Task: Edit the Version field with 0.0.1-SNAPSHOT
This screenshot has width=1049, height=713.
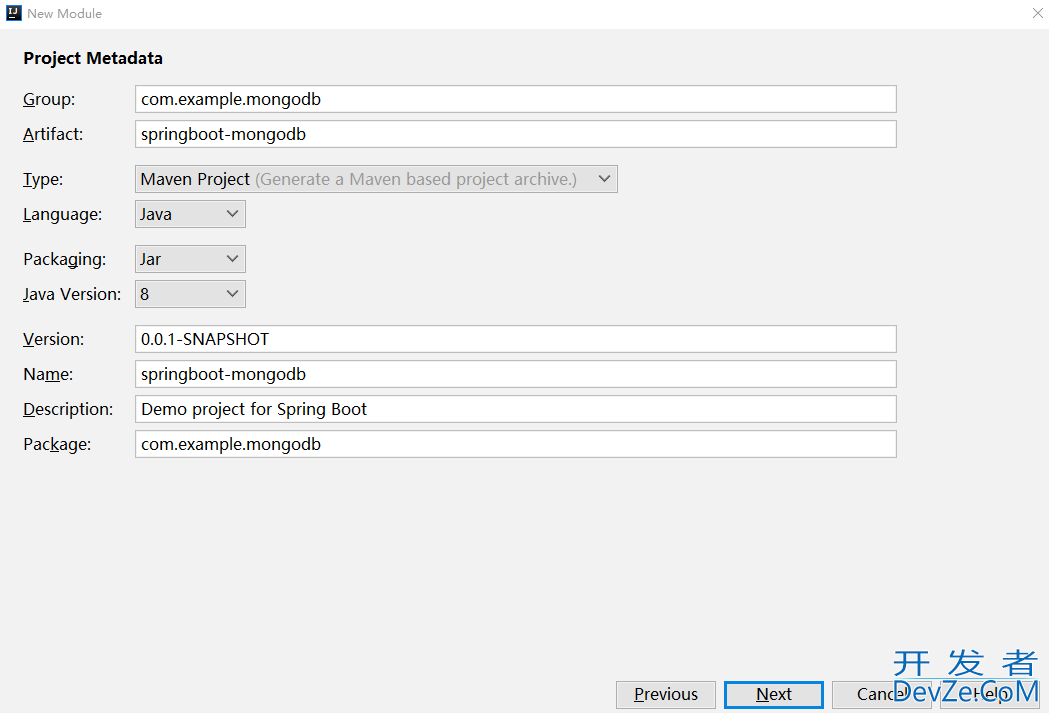Action: 515,339
